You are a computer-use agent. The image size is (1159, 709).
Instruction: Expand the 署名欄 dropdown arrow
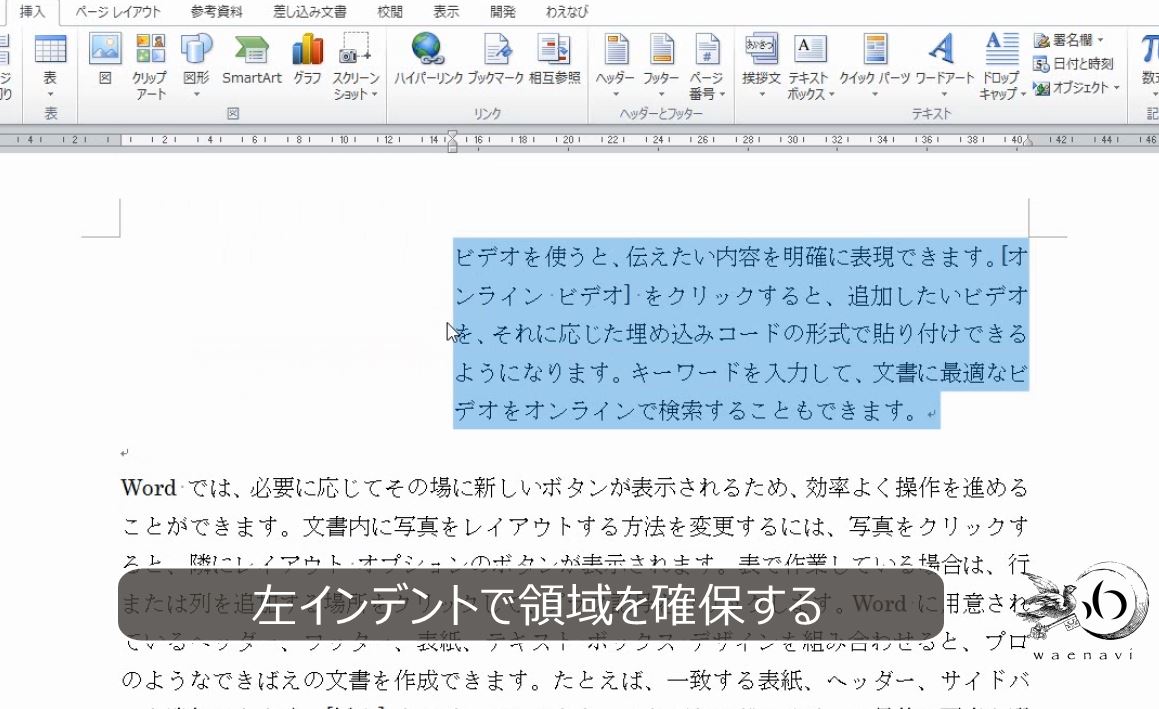point(1101,40)
